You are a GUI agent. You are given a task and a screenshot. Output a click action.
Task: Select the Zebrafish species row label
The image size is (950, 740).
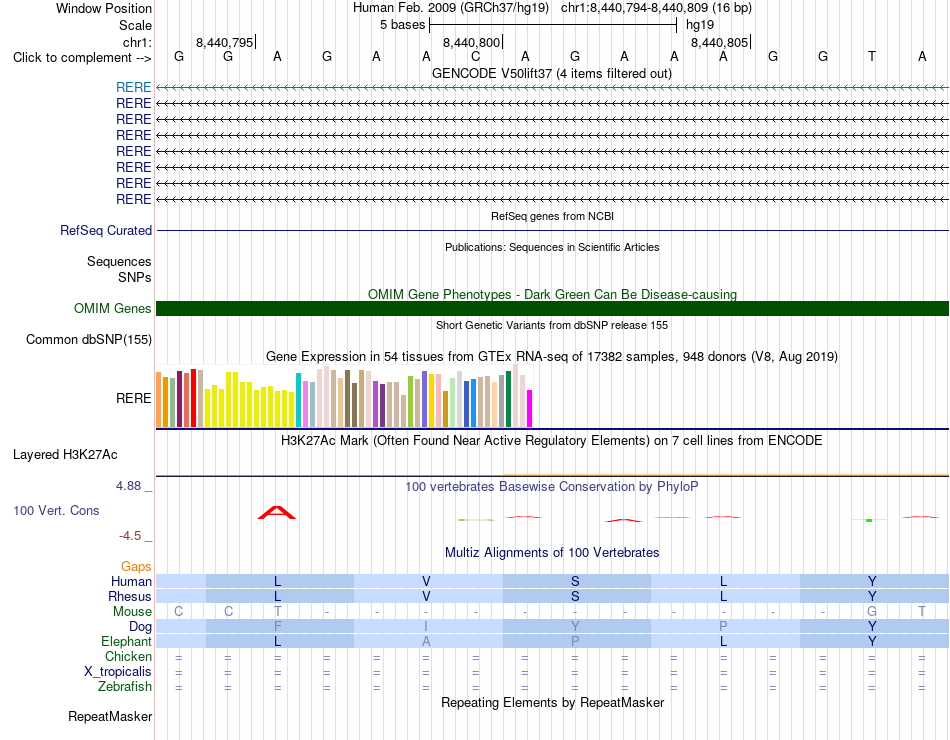click(125, 687)
